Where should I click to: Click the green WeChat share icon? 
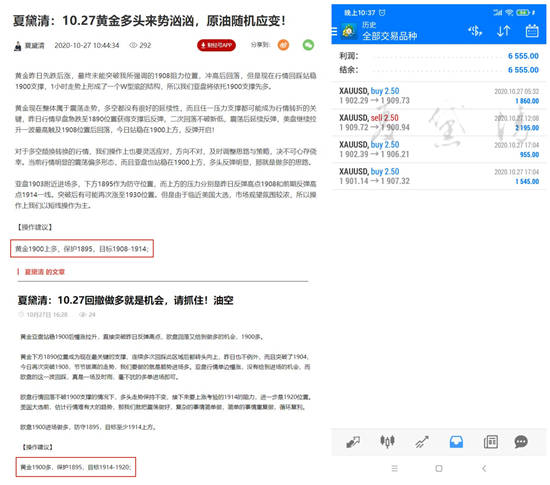(x=308, y=45)
